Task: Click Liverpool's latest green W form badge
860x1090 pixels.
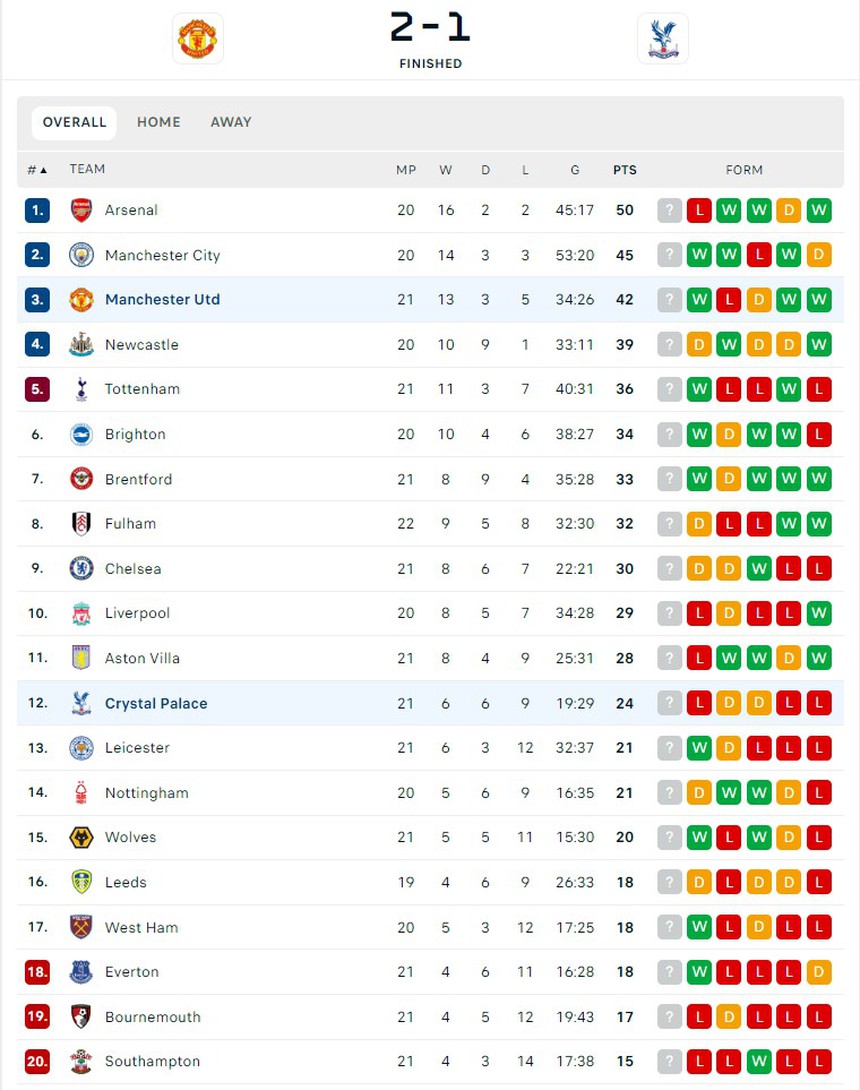Action: pyautogui.click(x=819, y=613)
